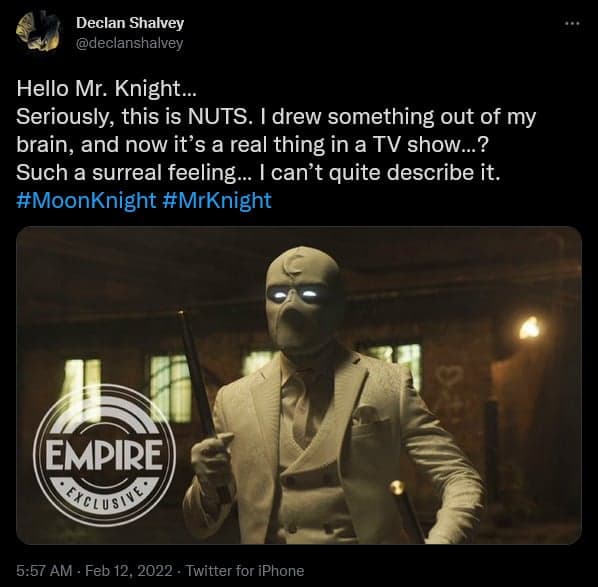Open the Twitter for iPhone source link

tap(245, 571)
